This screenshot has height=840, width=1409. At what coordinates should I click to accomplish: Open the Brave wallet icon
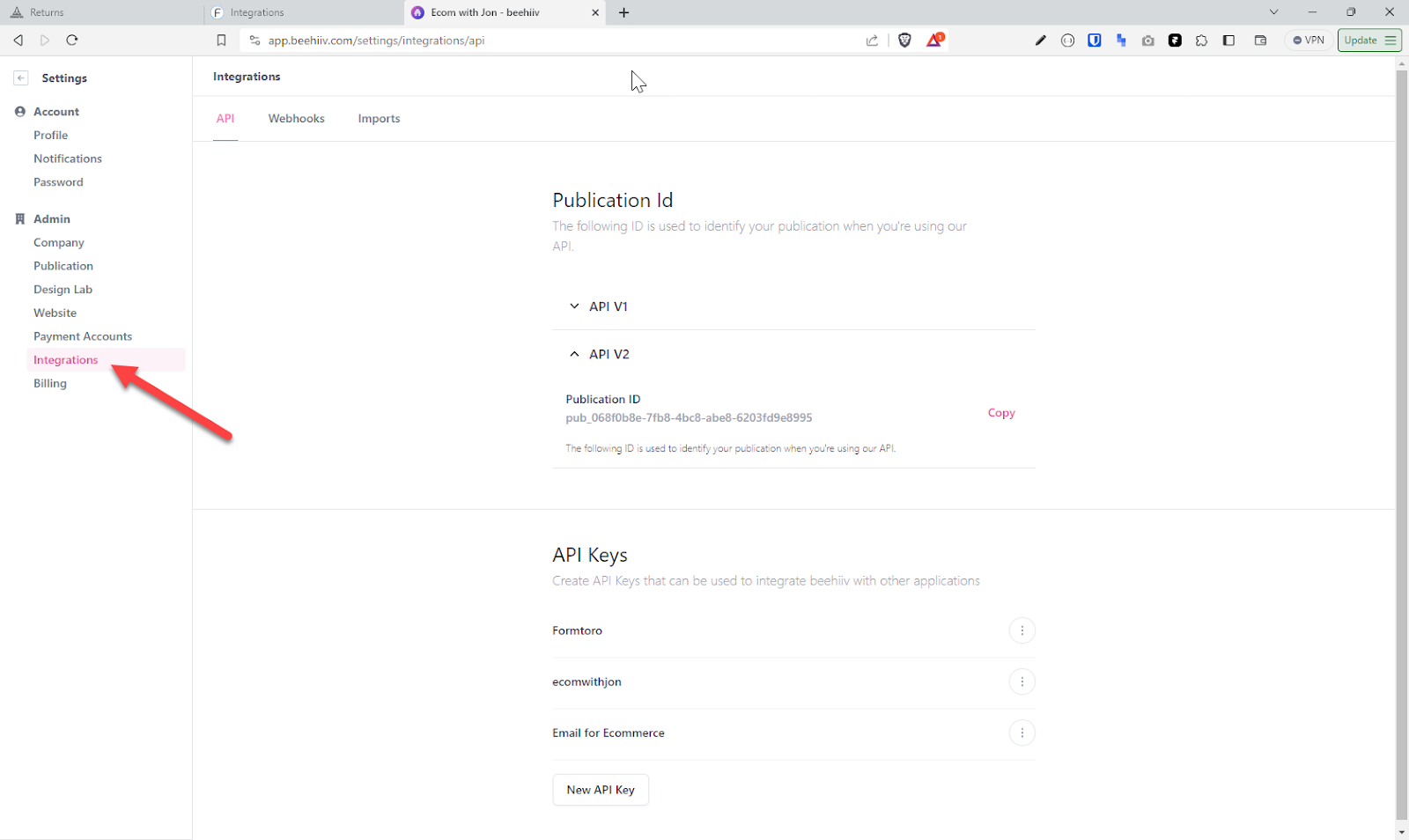click(x=1260, y=41)
